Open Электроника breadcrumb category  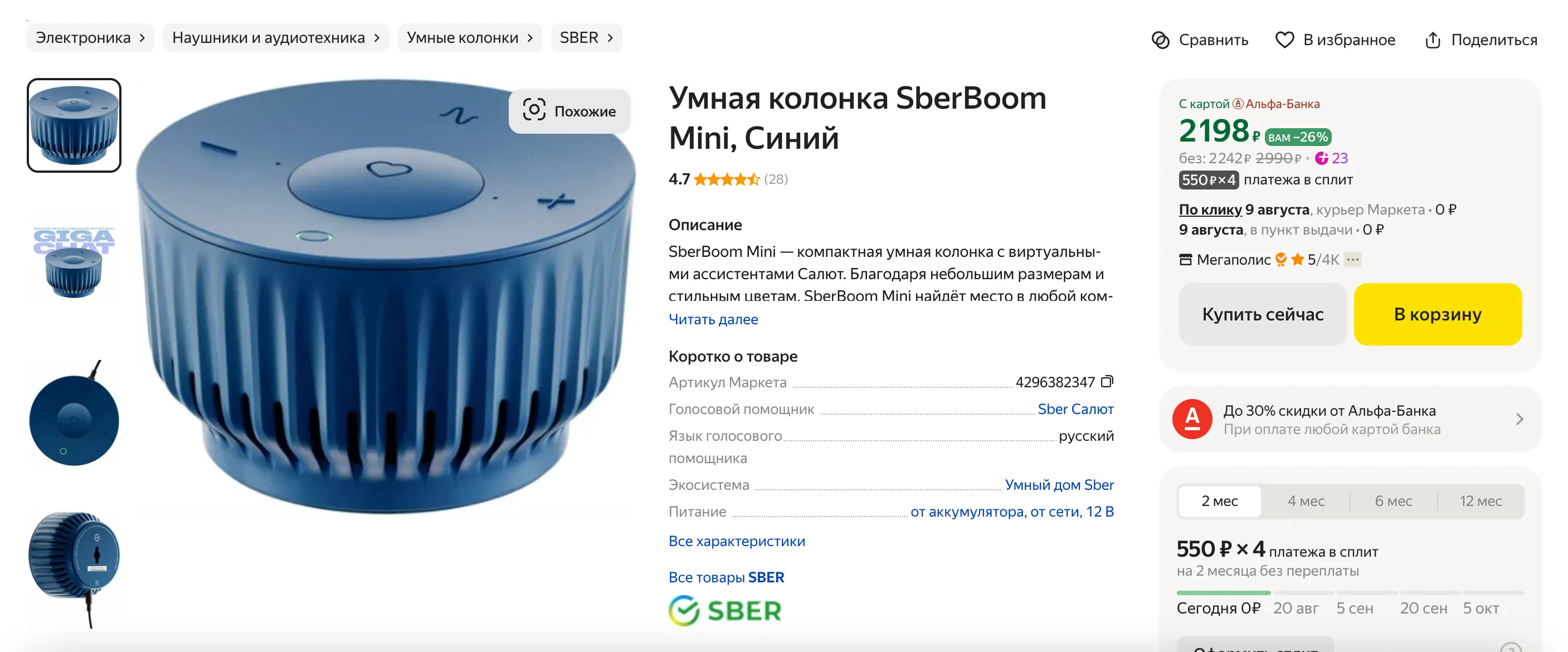(x=90, y=38)
